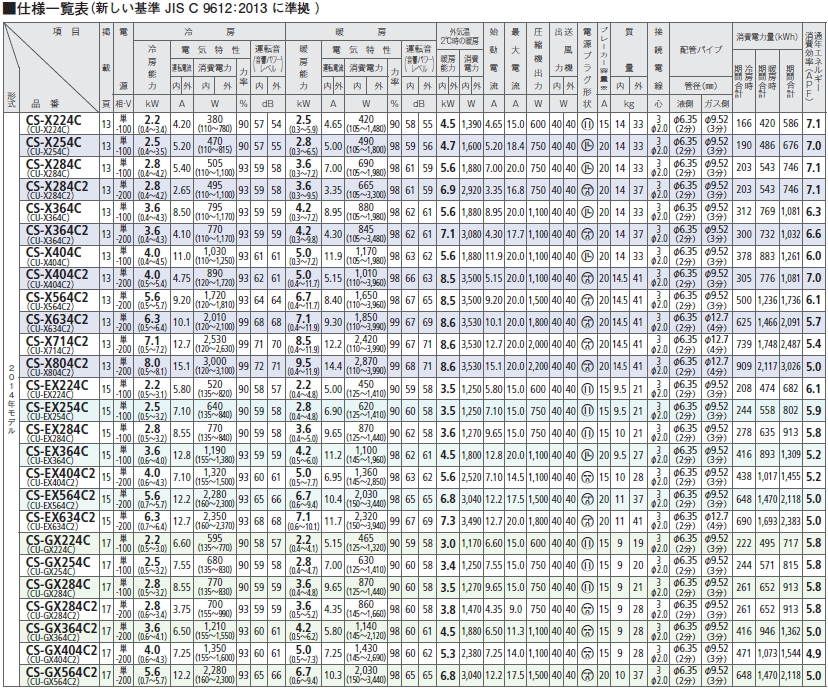Click the APF value 6.6 in the CS-X364C2 row
Image resolution: width=828 pixels, height=688 pixels.
pyautogui.click(x=814, y=234)
